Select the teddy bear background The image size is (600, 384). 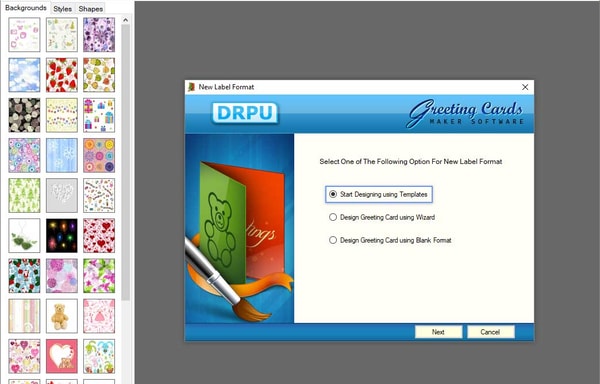tap(62, 316)
